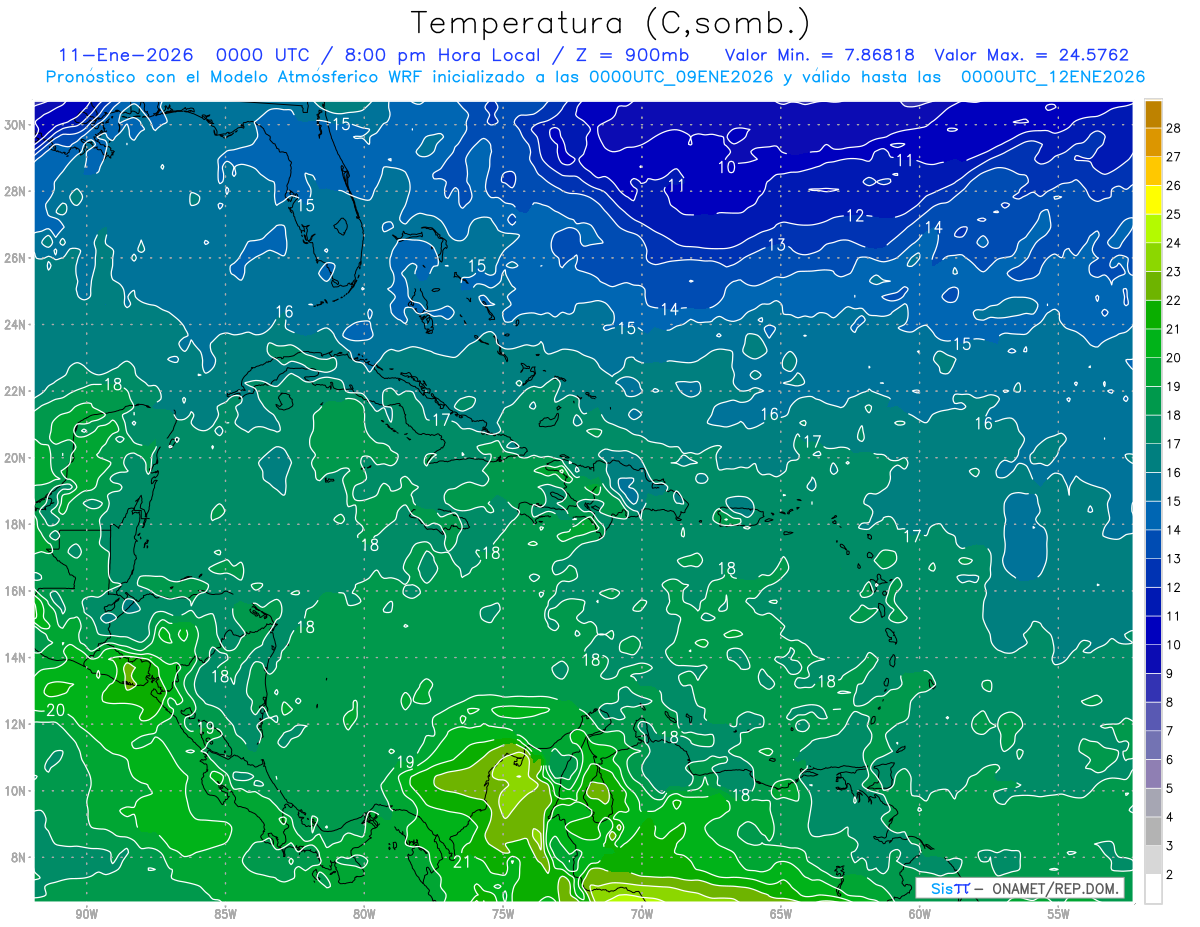Click the '20' contour label near Central America
The image size is (1200, 927).
tap(55, 710)
